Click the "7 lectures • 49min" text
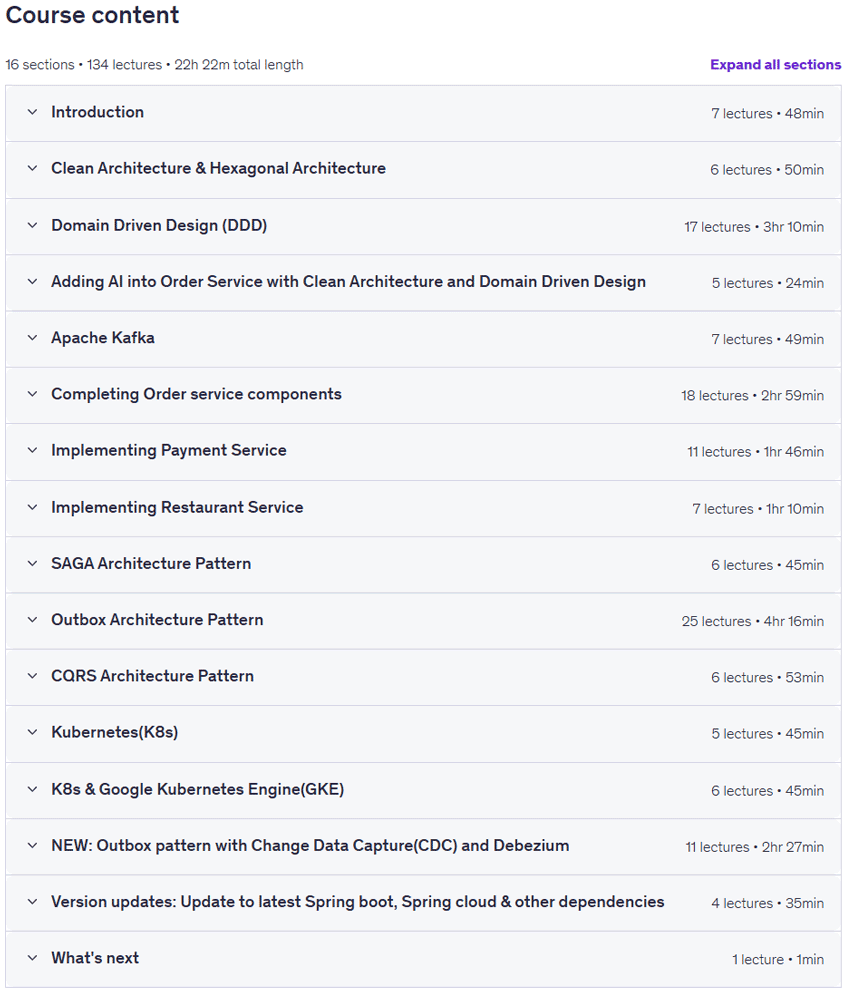This screenshot has height=991, width=844. pos(768,339)
